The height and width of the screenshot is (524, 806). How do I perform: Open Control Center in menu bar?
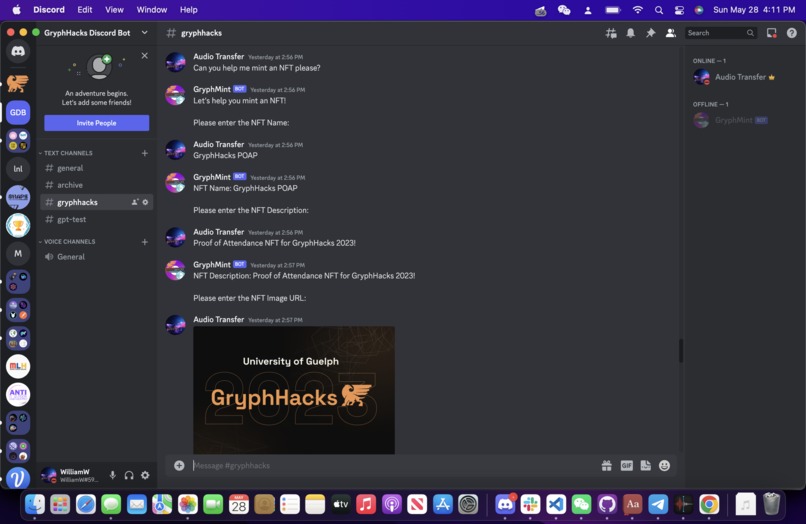coord(679,10)
